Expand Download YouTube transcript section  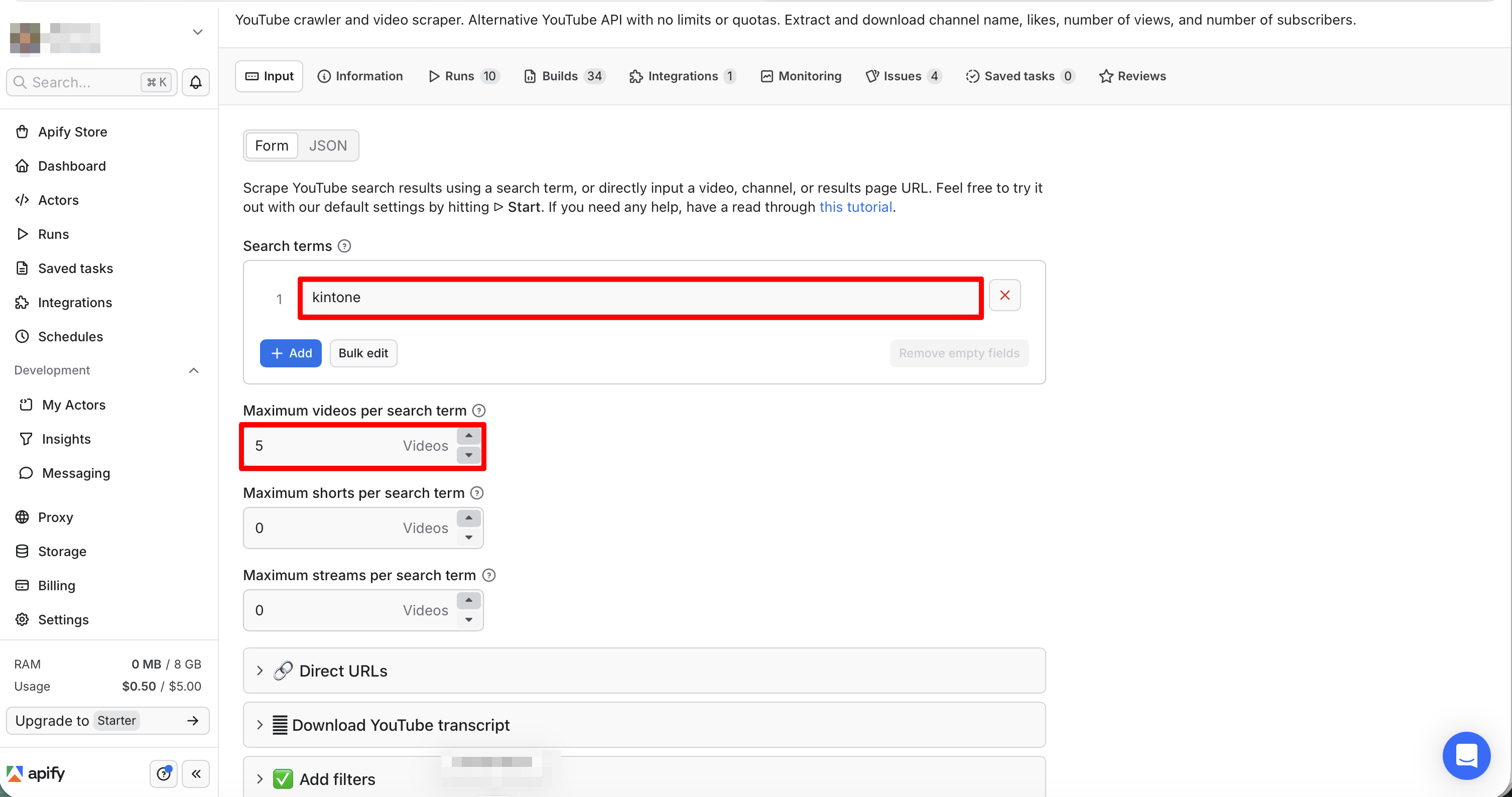pyautogui.click(x=644, y=724)
